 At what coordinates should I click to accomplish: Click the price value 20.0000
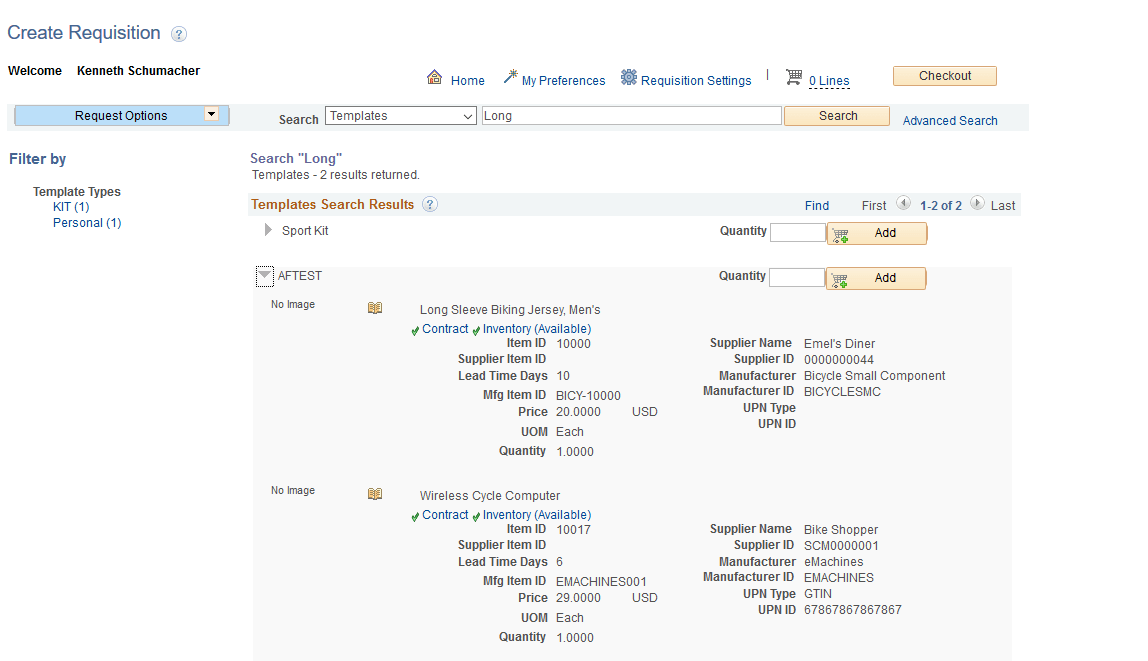pyautogui.click(x=578, y=411)
